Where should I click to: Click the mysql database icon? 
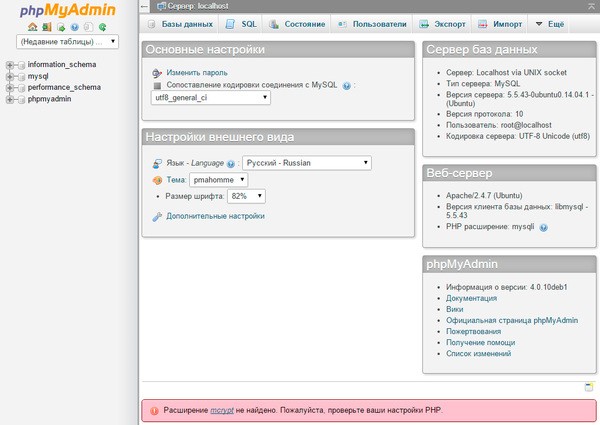[x=21, y=77]
